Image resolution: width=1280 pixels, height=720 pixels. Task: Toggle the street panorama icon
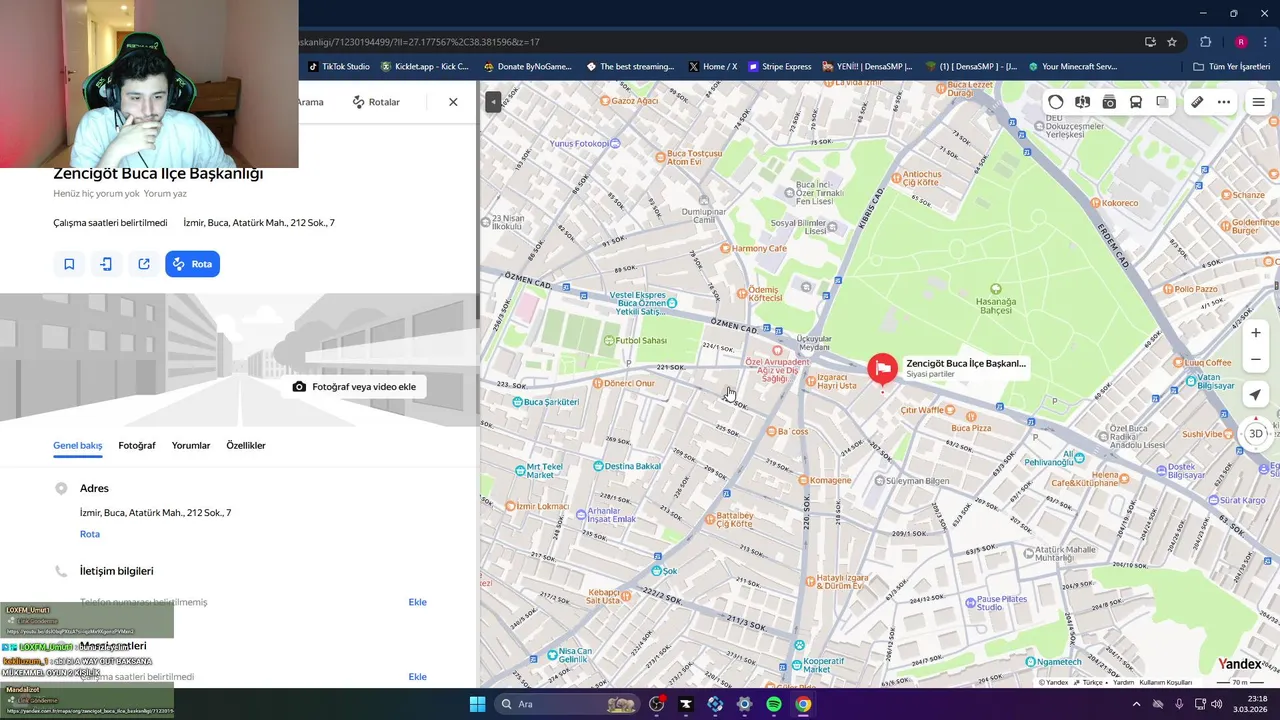point(1082,102)
